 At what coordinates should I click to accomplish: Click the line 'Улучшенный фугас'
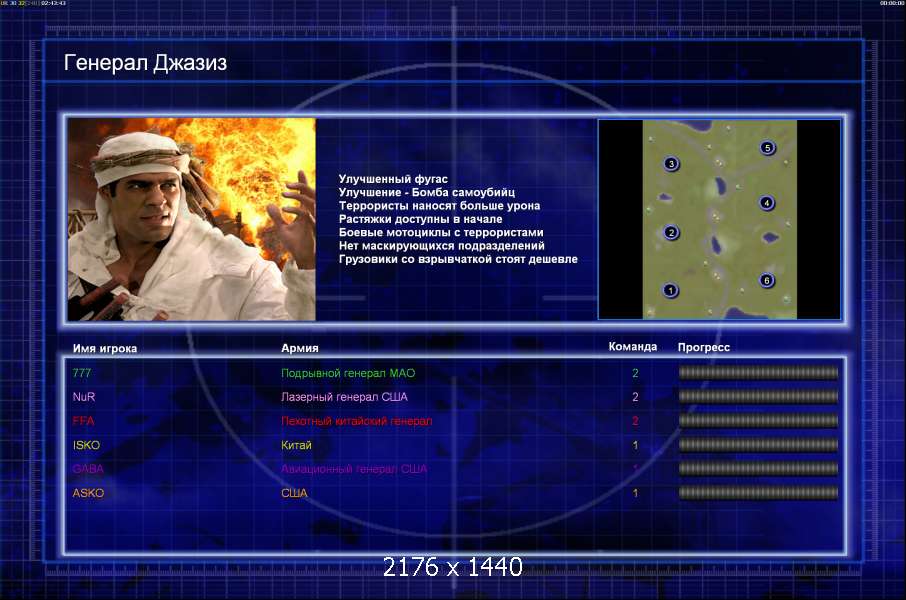(393, 179)
